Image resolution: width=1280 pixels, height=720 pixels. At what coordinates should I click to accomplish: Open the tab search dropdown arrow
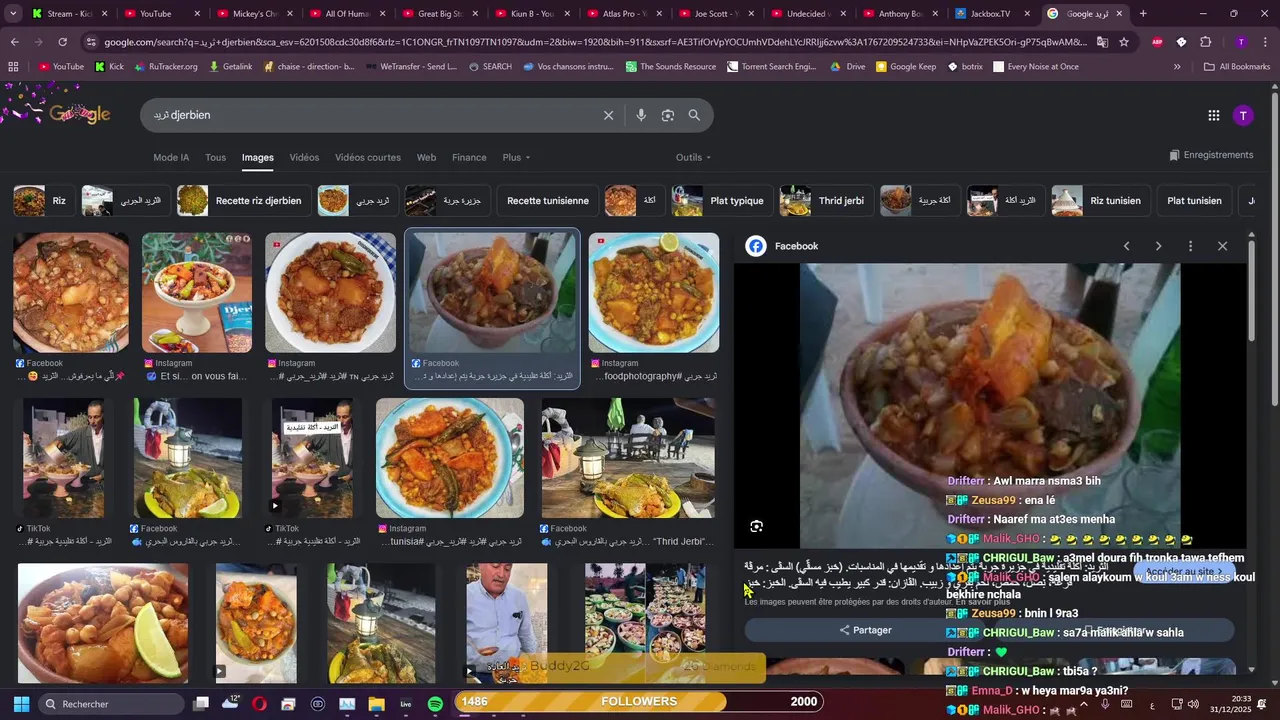pos(13,14)
